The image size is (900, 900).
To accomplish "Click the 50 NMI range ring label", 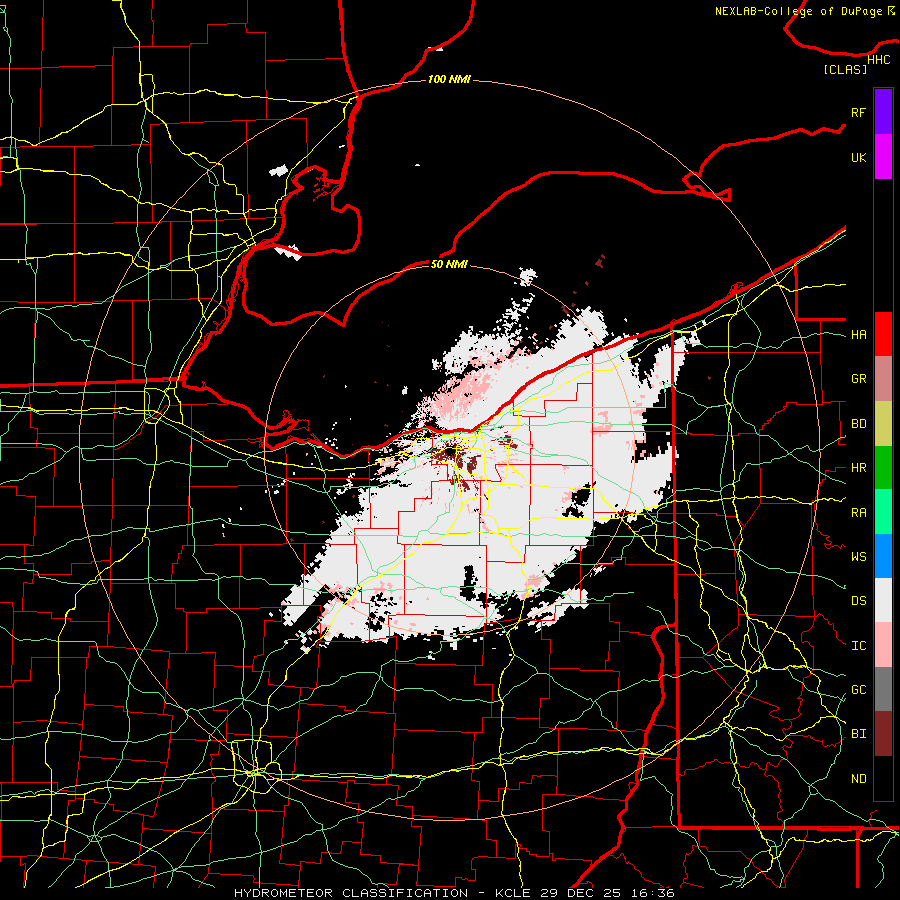I will [449, 264].
